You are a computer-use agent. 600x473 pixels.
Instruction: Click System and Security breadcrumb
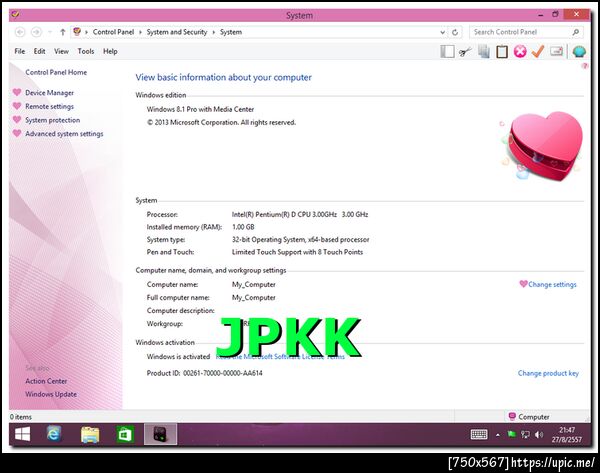(177, 32)
